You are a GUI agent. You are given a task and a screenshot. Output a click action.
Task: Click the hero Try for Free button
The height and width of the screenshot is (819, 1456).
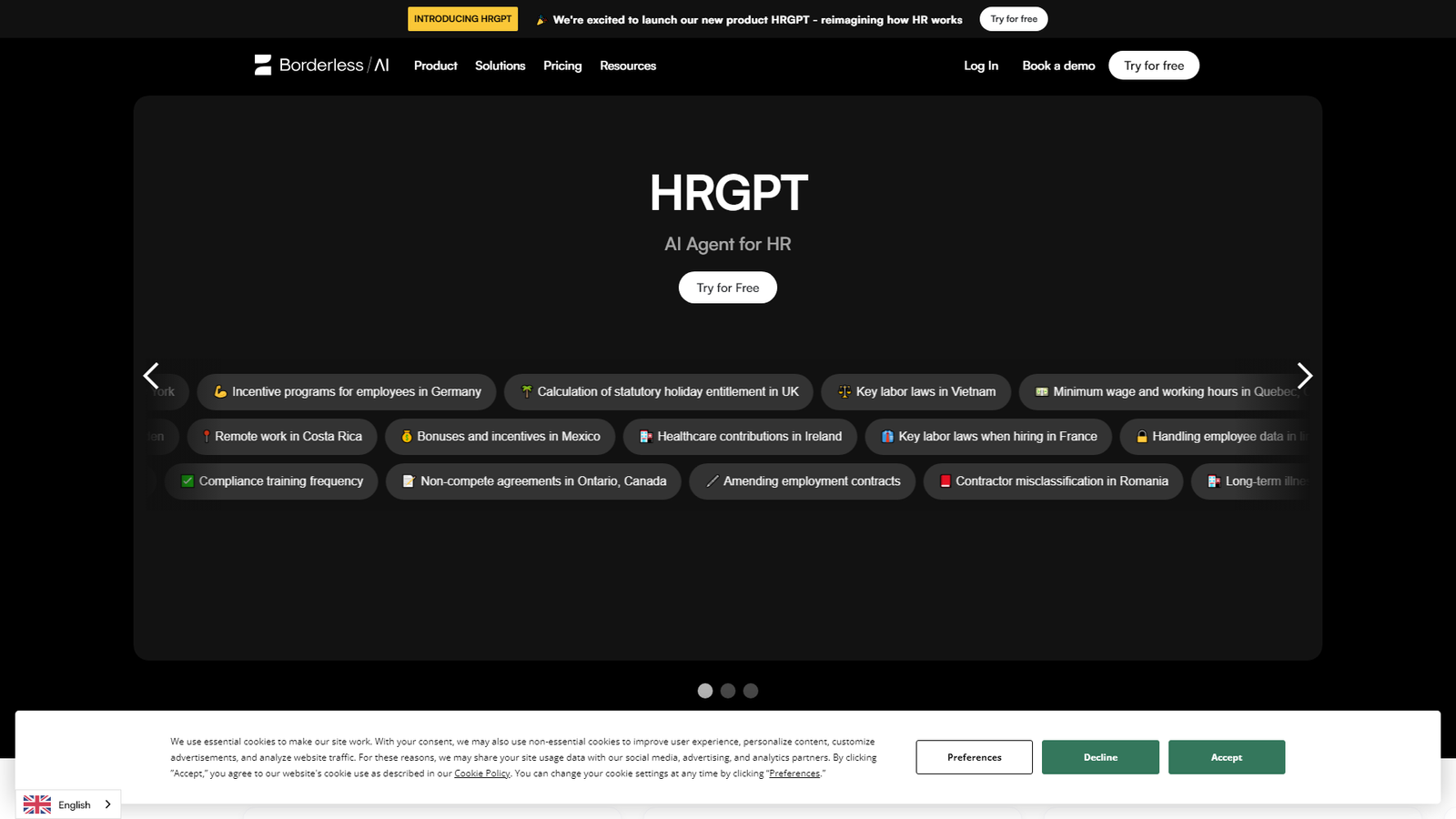click(x=728, y=288)
